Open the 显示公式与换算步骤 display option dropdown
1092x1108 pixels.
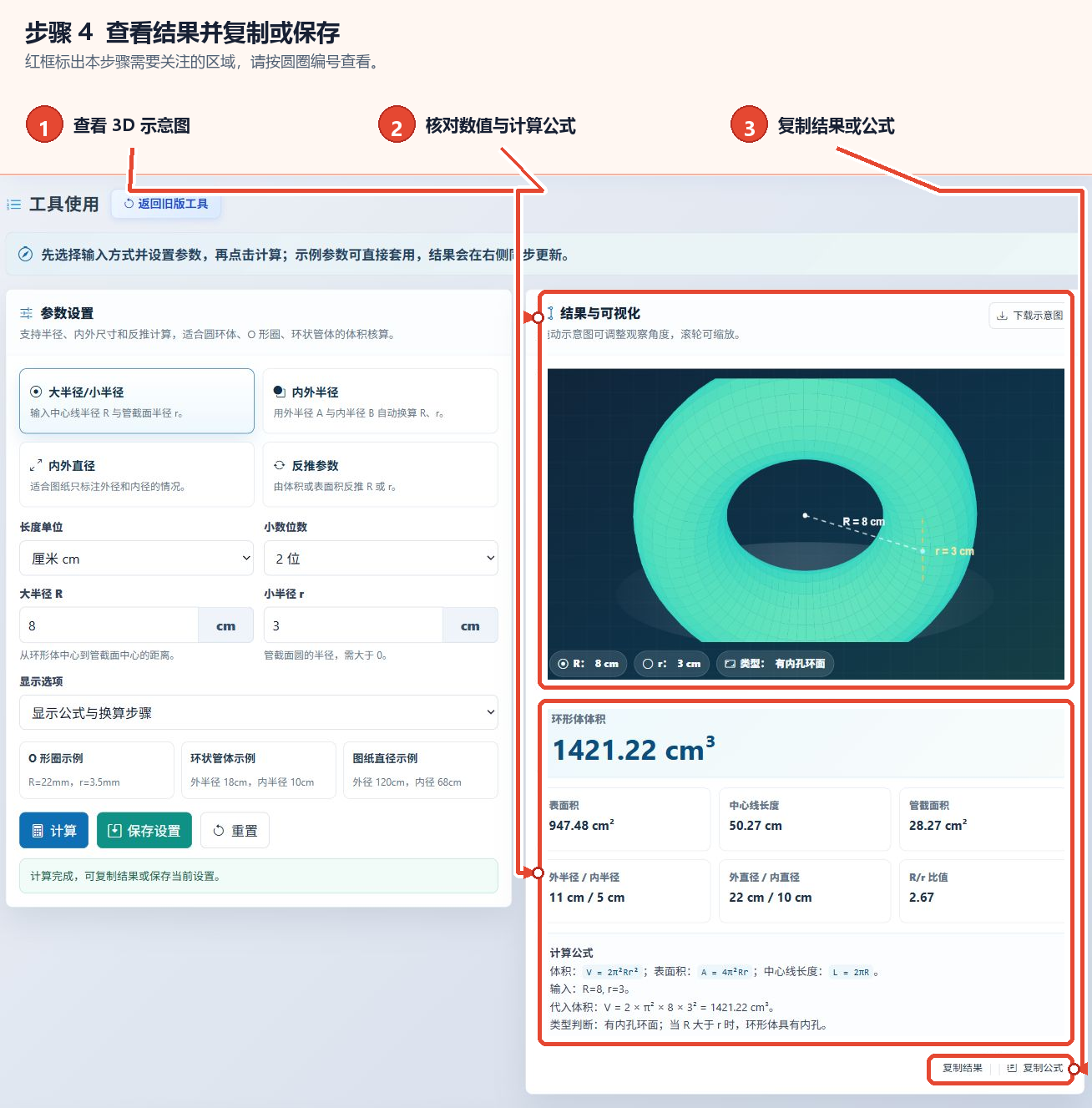tap(259, 712)
